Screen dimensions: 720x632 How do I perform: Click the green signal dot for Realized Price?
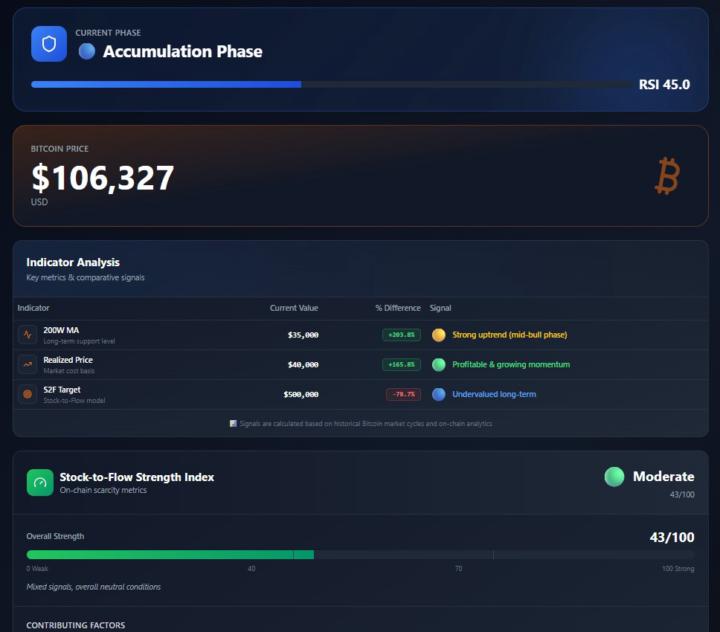439,365
